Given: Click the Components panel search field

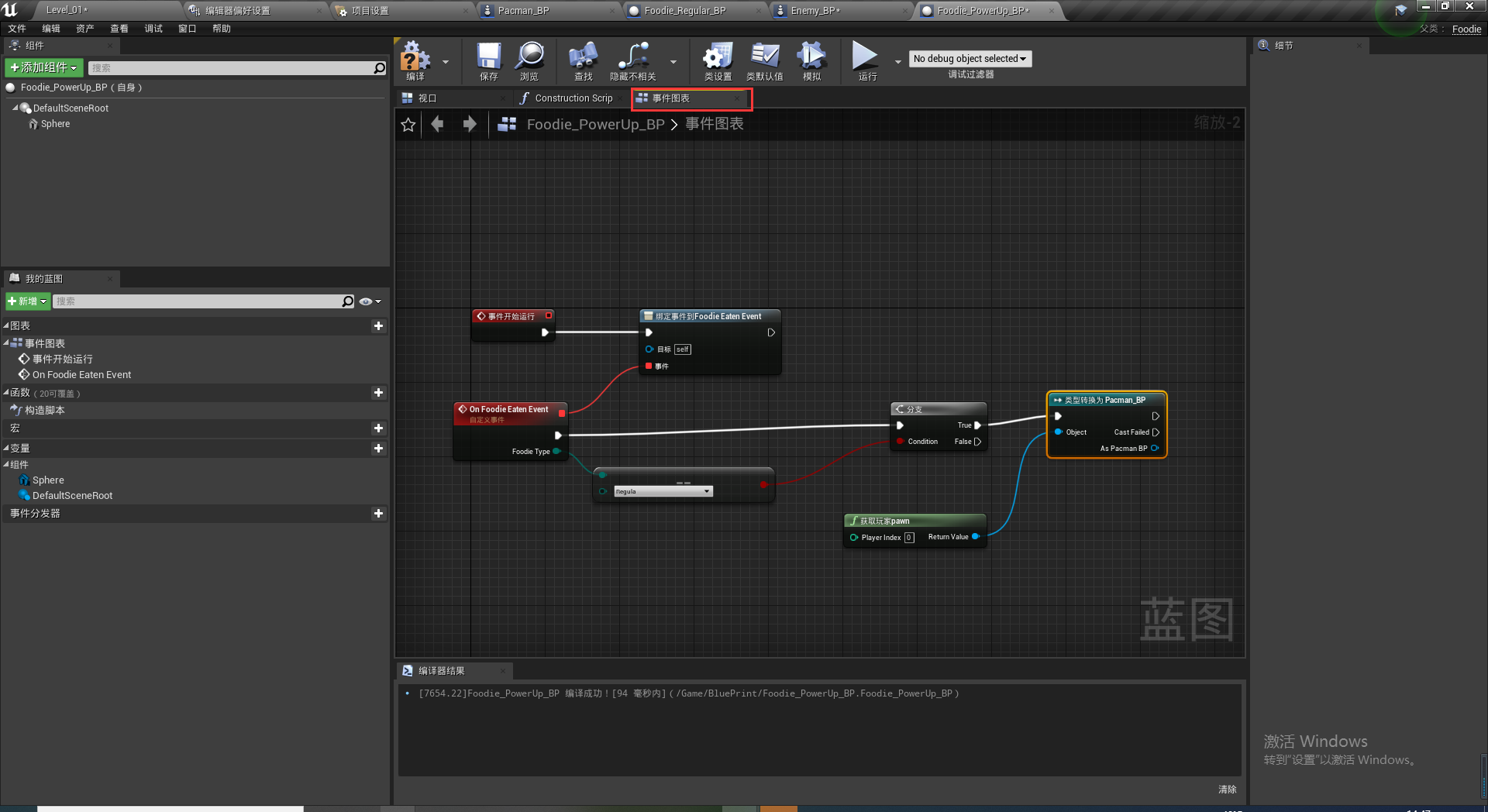Looking at the screenshot, I should click(232, 67).
